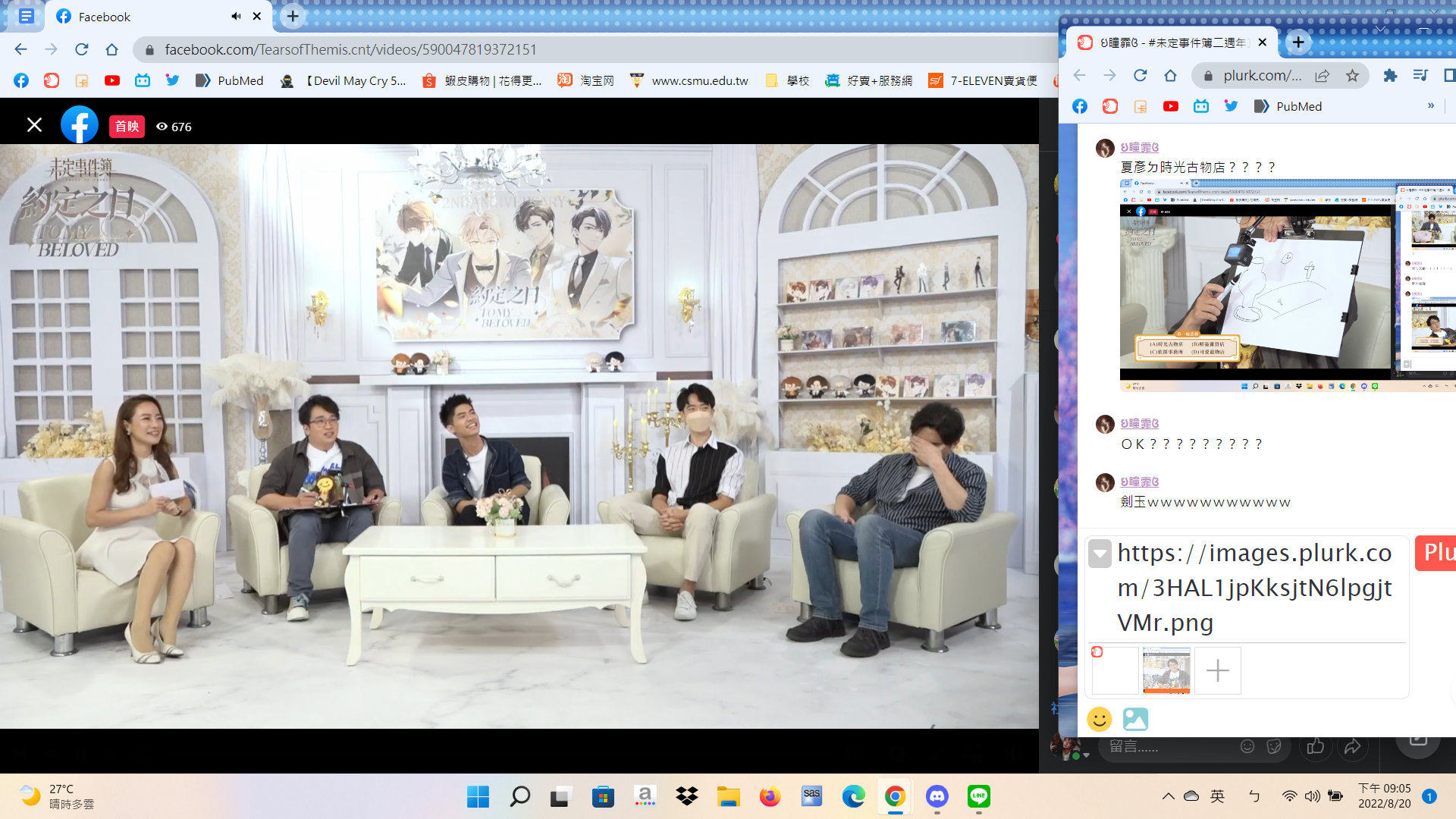Click the thumbs-up like button

[1316, 747]
